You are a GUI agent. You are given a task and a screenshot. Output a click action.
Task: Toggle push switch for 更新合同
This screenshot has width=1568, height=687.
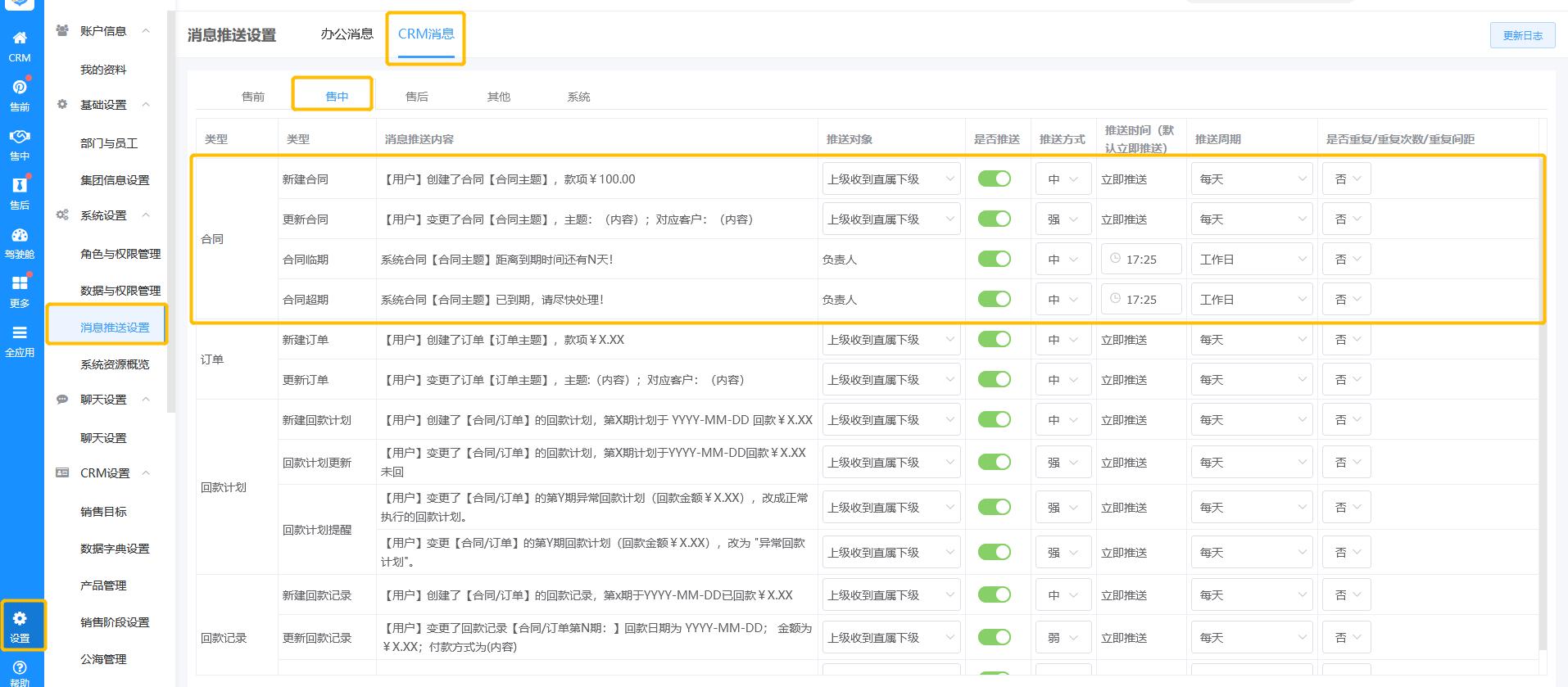tap(995, 219)
